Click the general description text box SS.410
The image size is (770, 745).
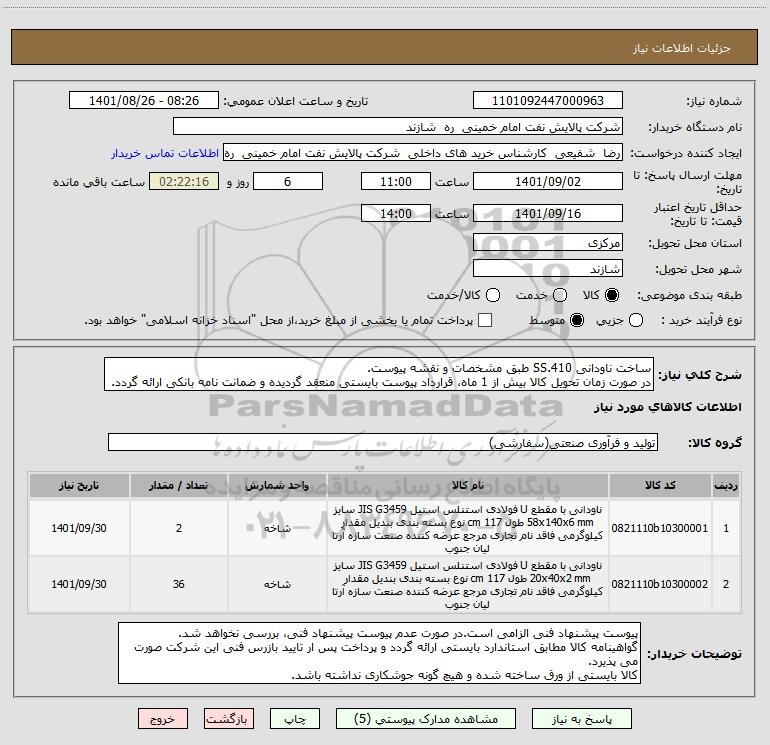coord(379,375)
